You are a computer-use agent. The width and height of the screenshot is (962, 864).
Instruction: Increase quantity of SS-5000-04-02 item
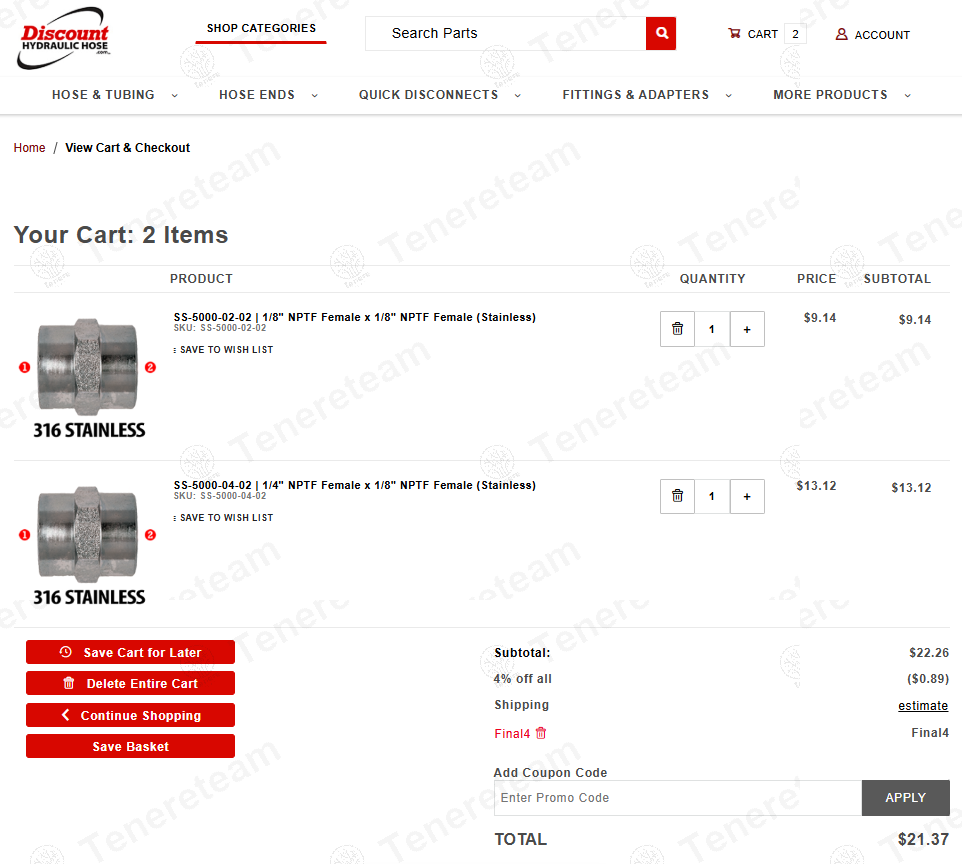(x=747, y=496)
